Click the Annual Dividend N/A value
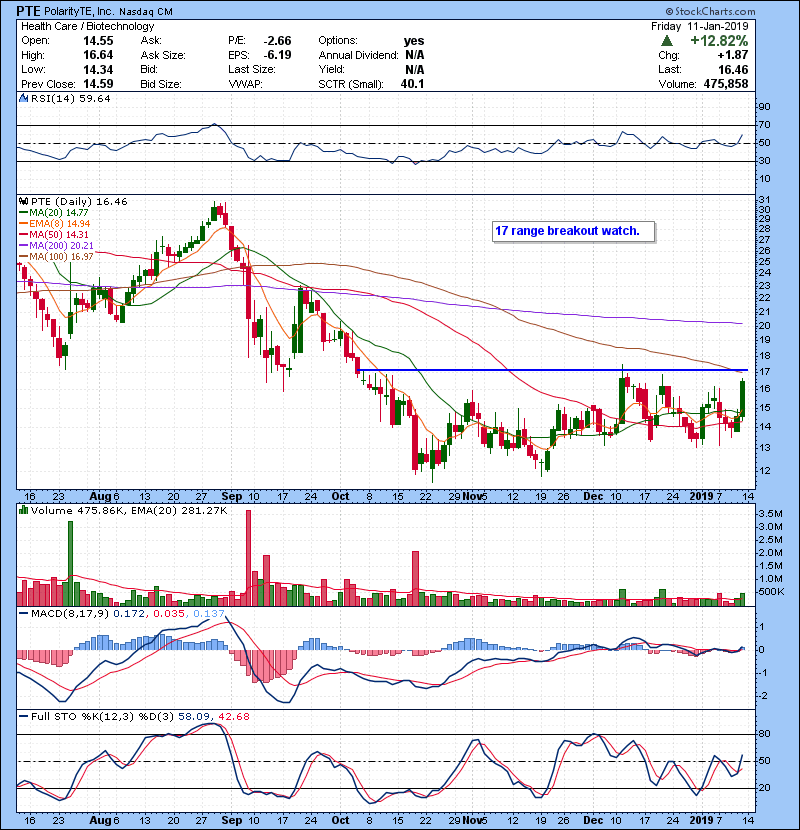This screenshot has width=800, height=830. pos(415,55)
